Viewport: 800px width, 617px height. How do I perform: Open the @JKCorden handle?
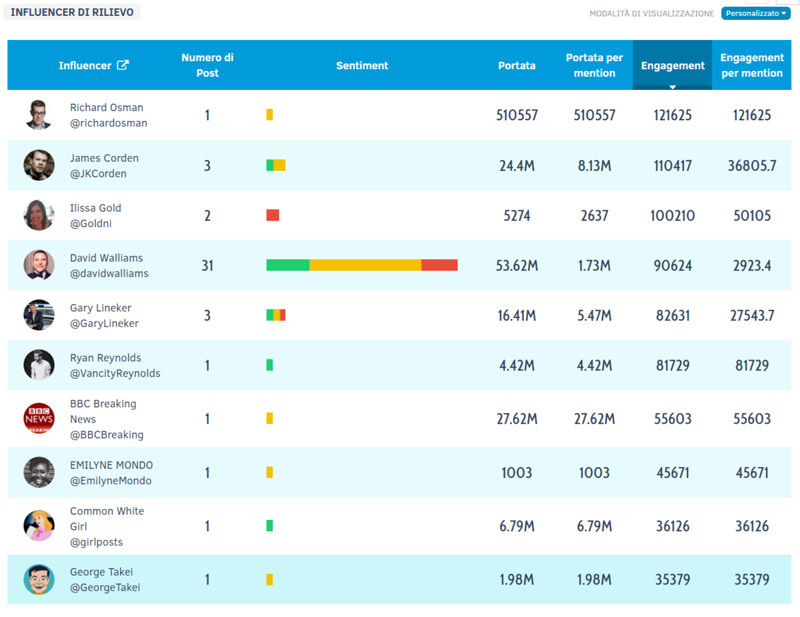tap(98, 174)
